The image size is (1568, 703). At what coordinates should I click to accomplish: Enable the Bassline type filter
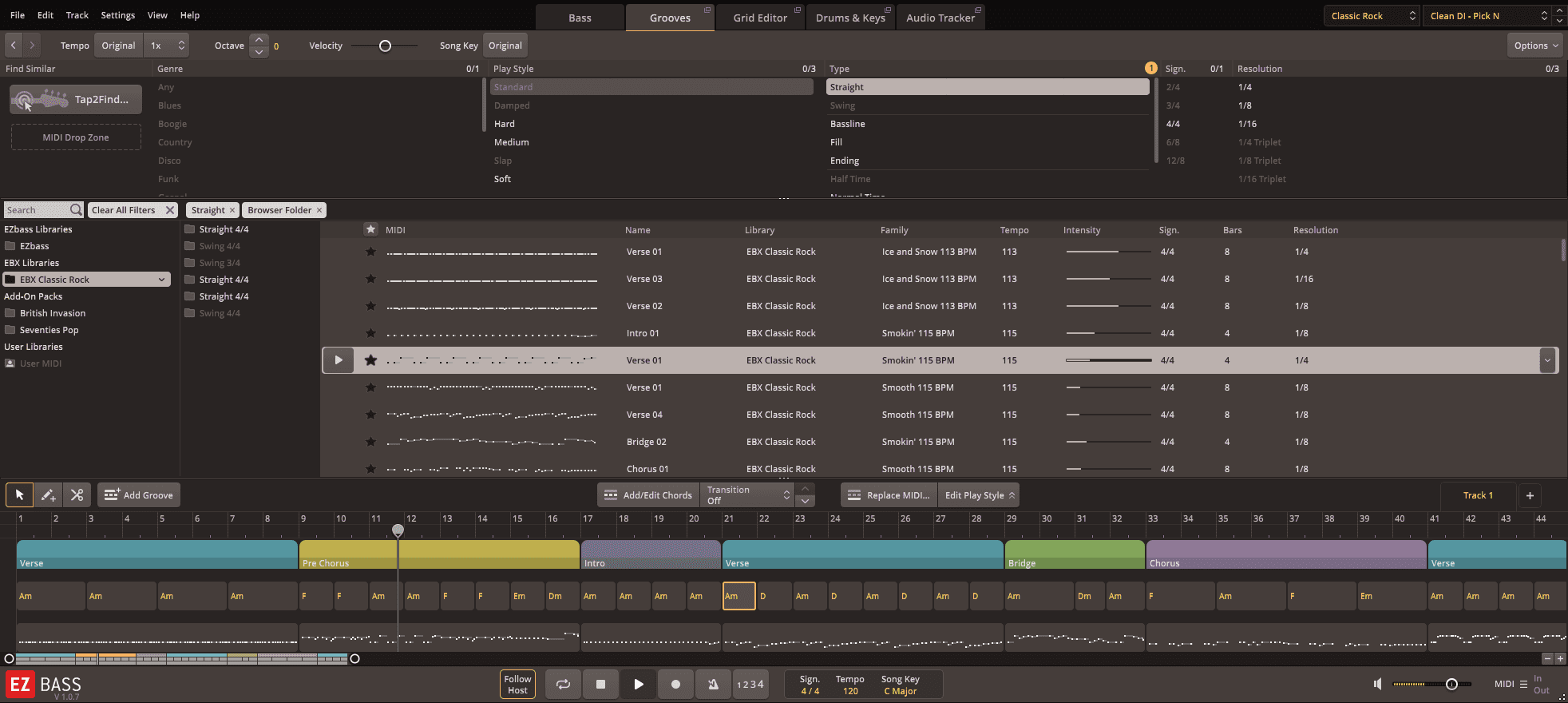pyautogui.click(x=847, y=124)
